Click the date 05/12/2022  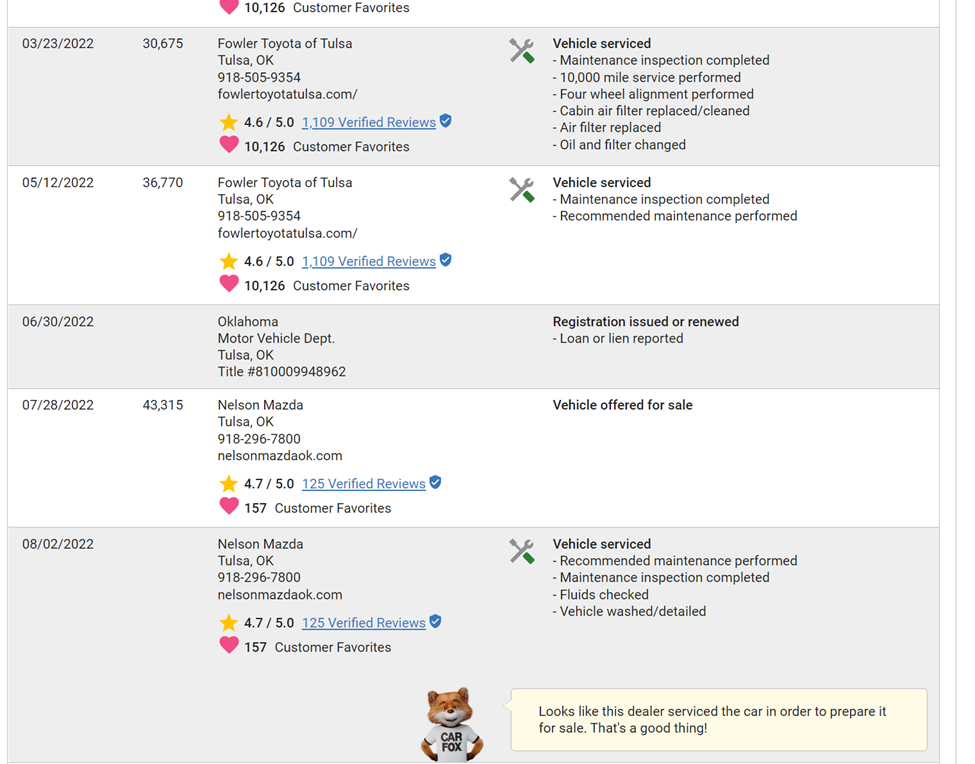point(58,183)
